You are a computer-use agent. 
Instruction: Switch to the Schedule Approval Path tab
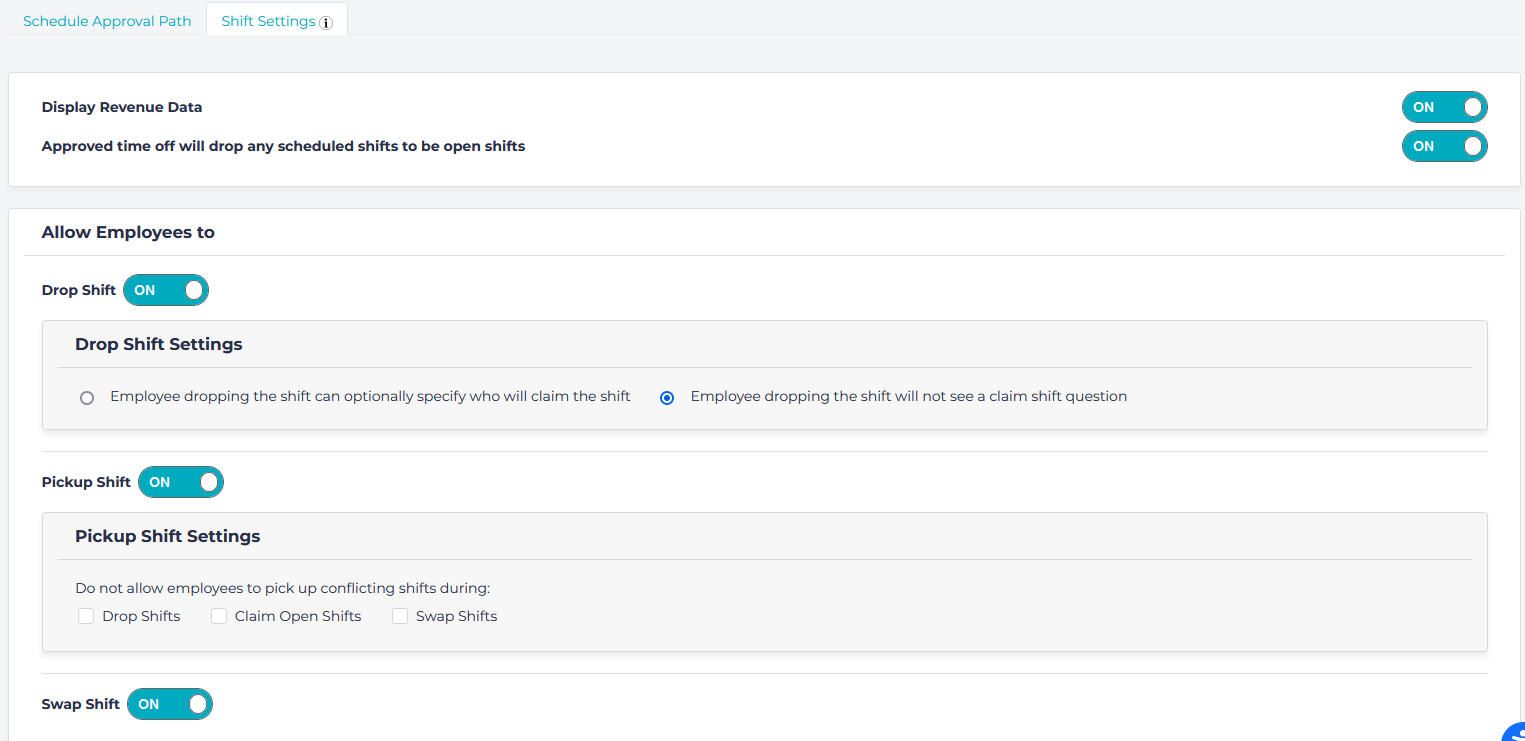click(107, 21)
